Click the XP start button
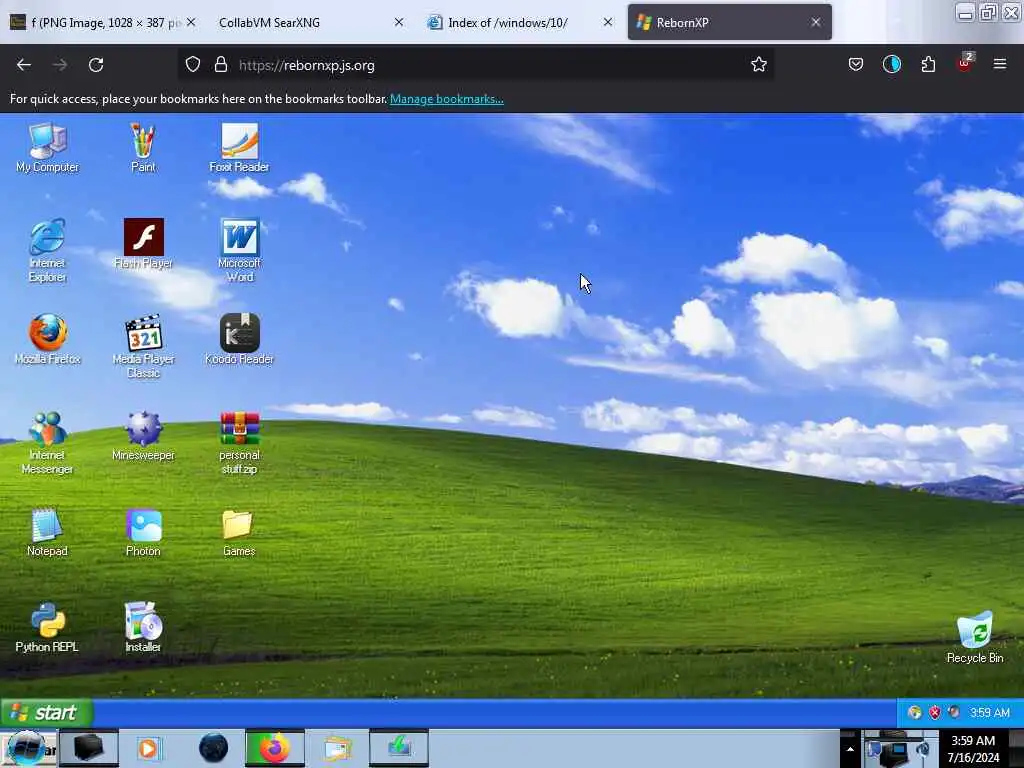1024x768 pixels. pyautogui.click(x=46, y=712)
